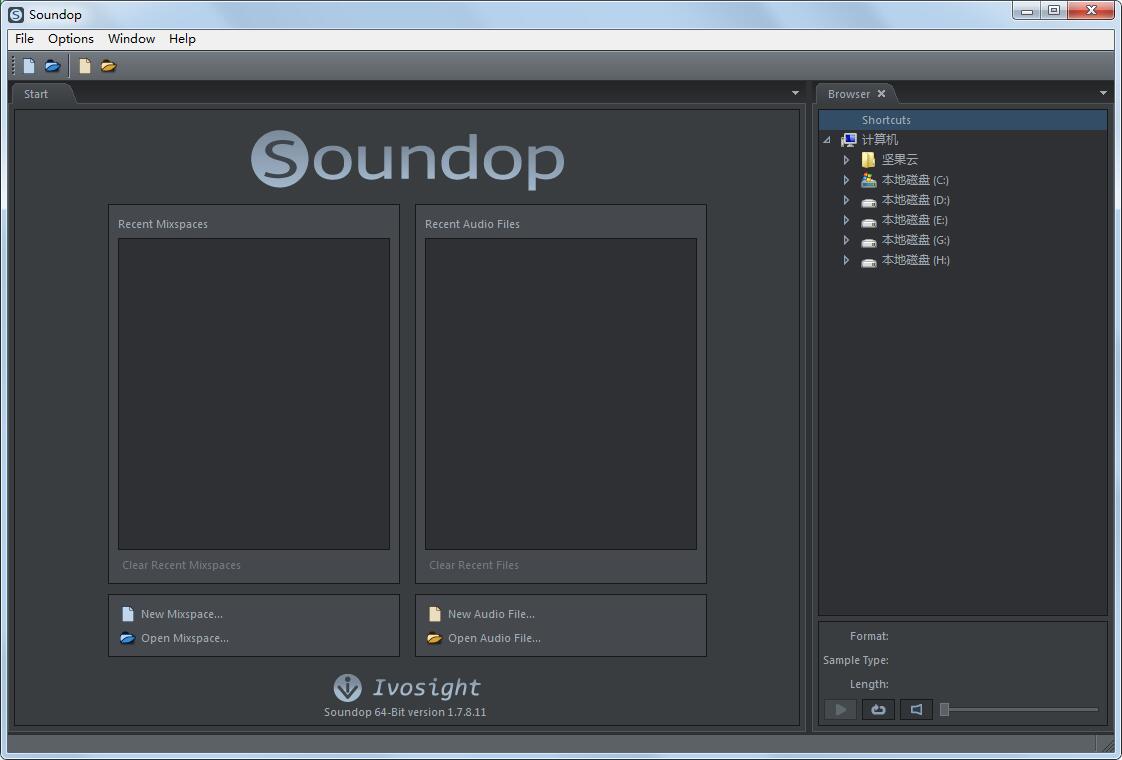Click the Ivosight anchor logo icon
1122x760 pixels.
(x=345, y=687)
